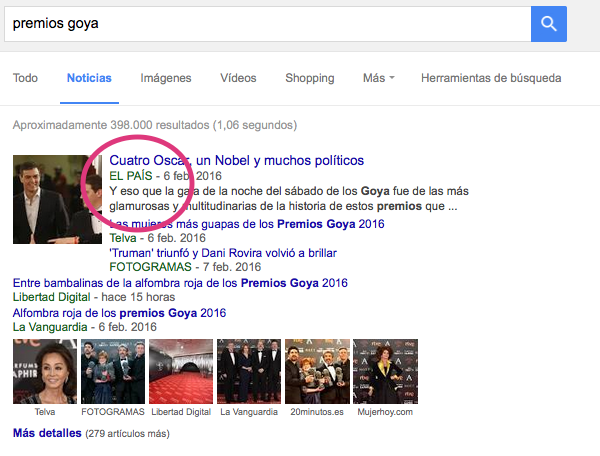
Task: Click the Telva caption under the thumbnail
Action: [x=45, y=412]
